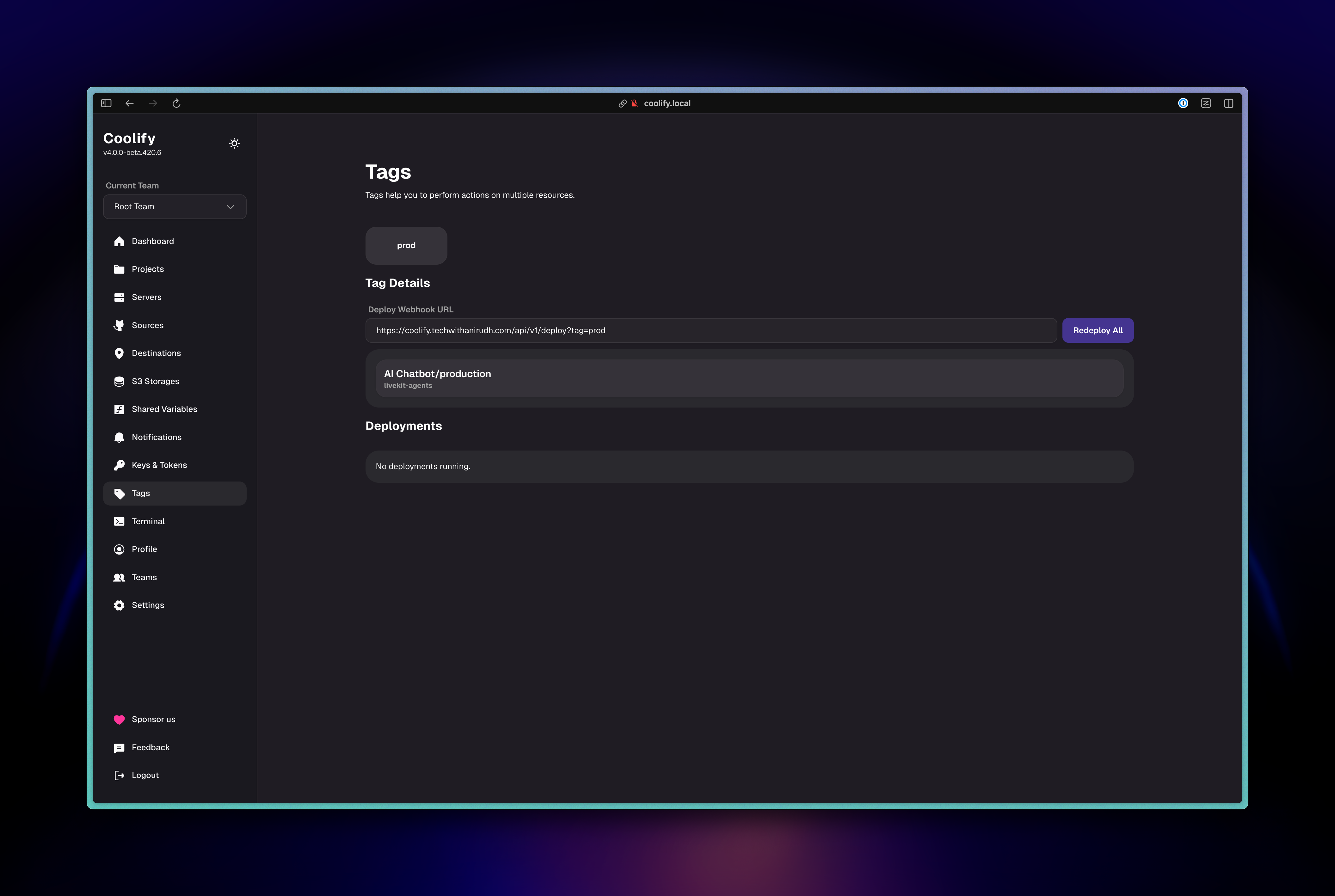Click the Destinations pin icon
Viewport: 1335px width, 896px height.
(x=119, y=353)
